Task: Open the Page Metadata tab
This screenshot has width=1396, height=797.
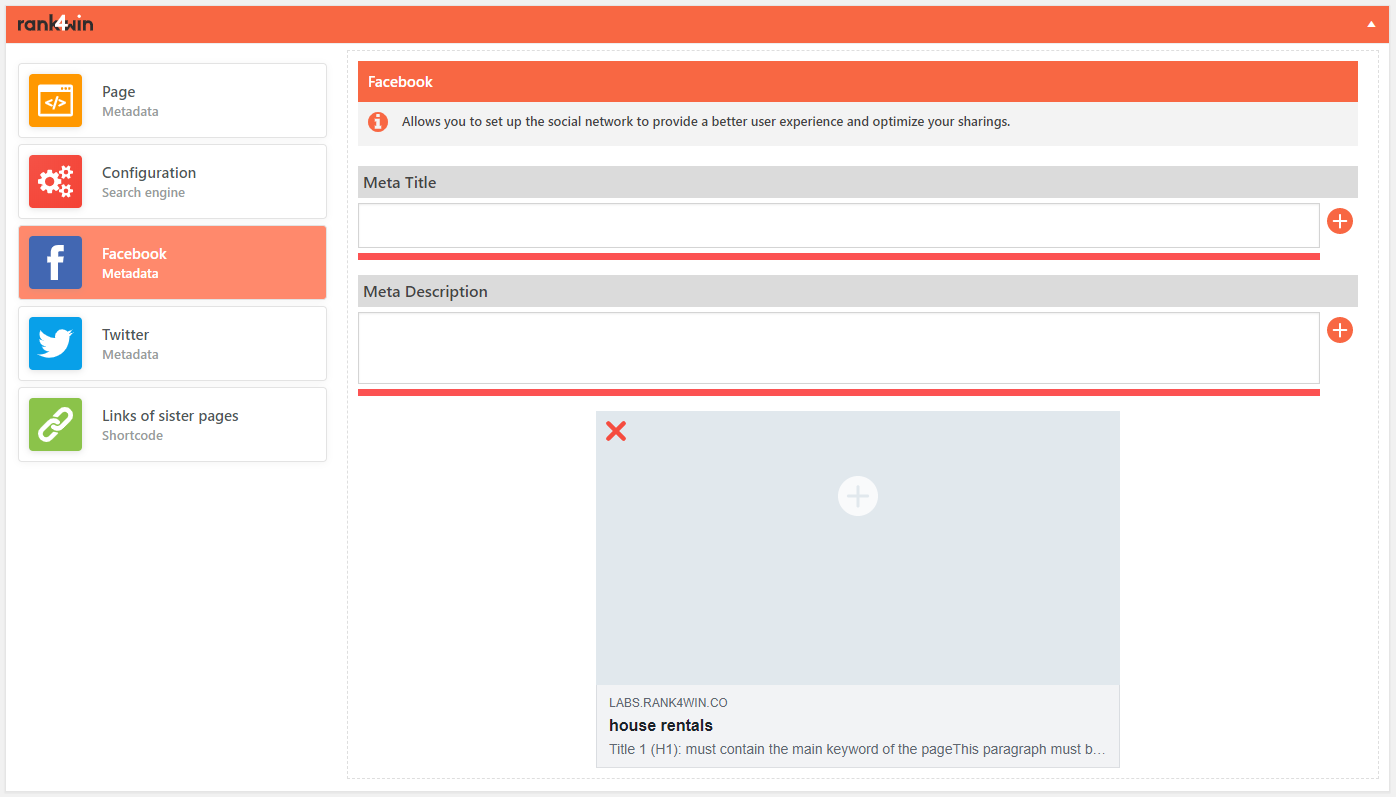Action: point(172,101)
